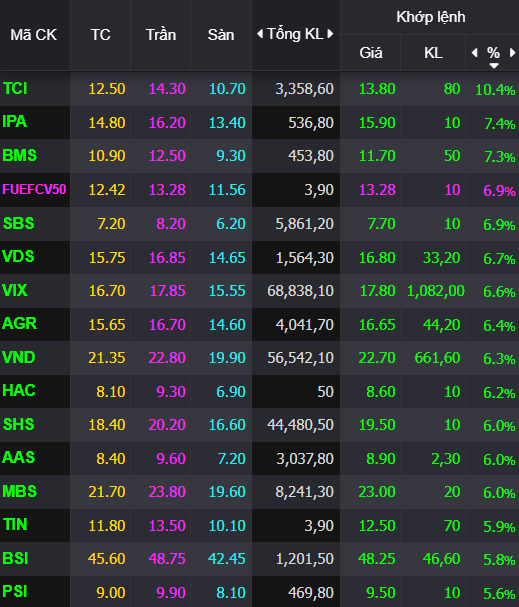Toggle descending sort indicator under % header
519x607 pixels.
pyautogui.click(x=493, y=65)
